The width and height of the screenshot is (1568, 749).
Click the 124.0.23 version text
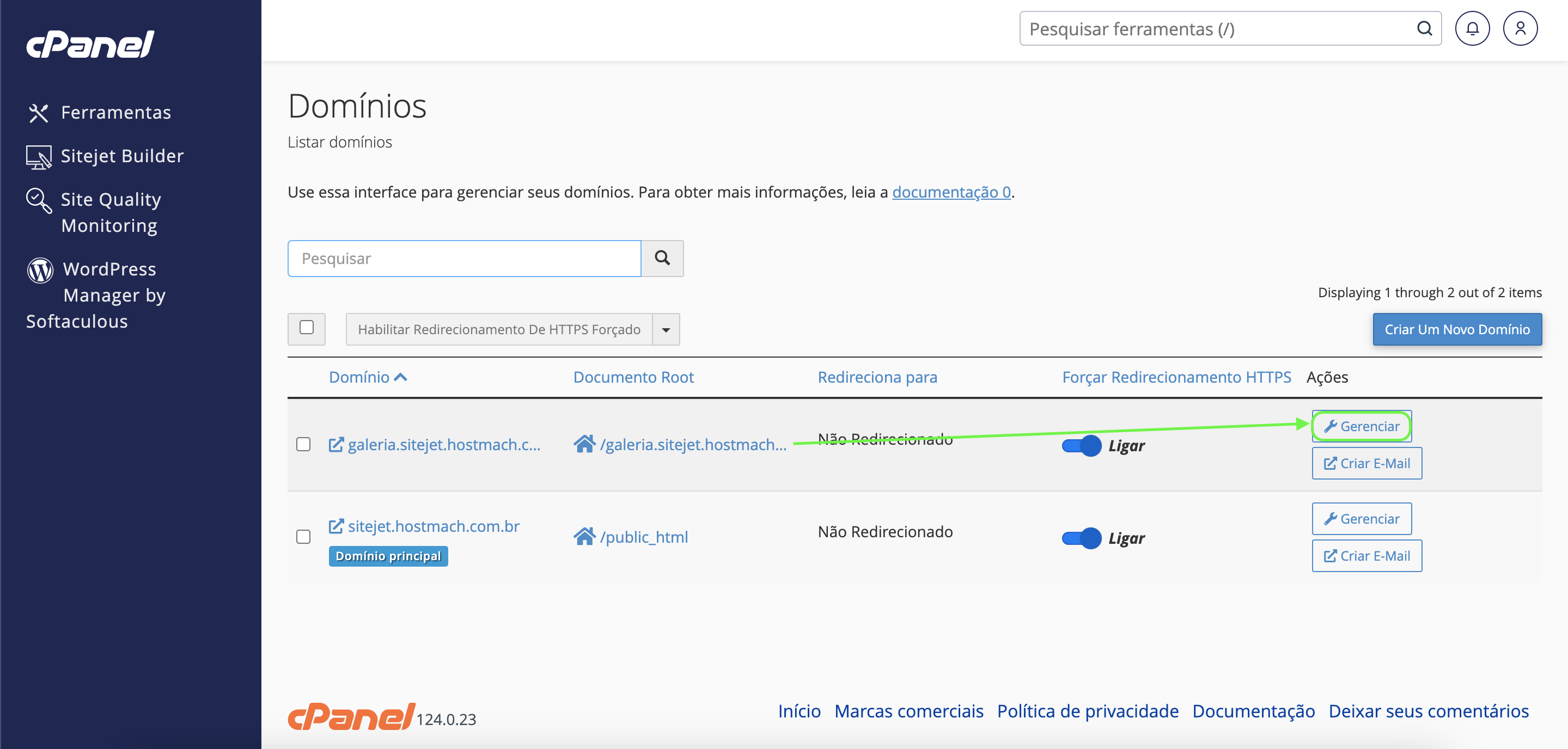[446, 720]
